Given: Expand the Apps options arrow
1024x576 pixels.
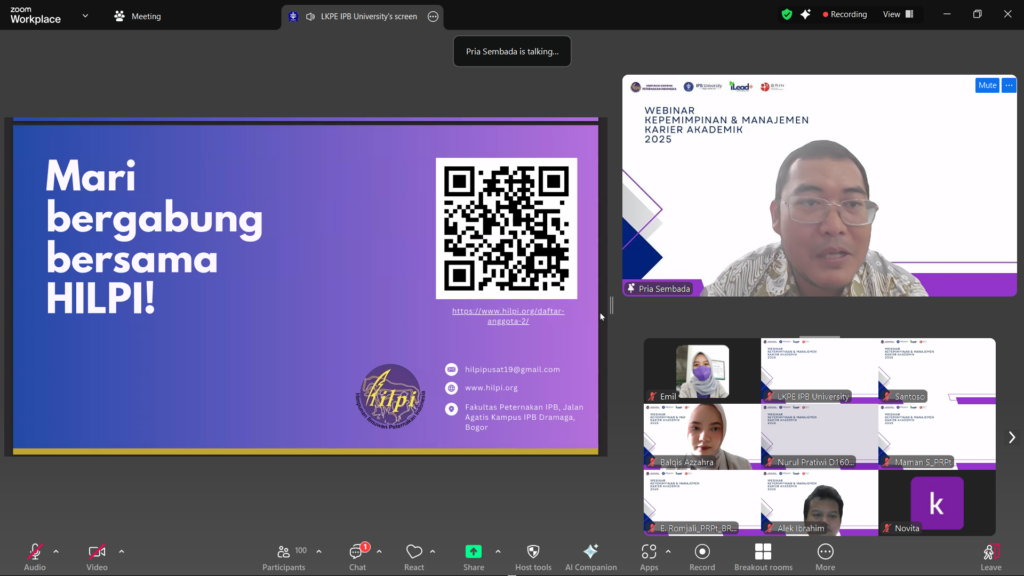Looking at the screenshot, I should 668,552.
